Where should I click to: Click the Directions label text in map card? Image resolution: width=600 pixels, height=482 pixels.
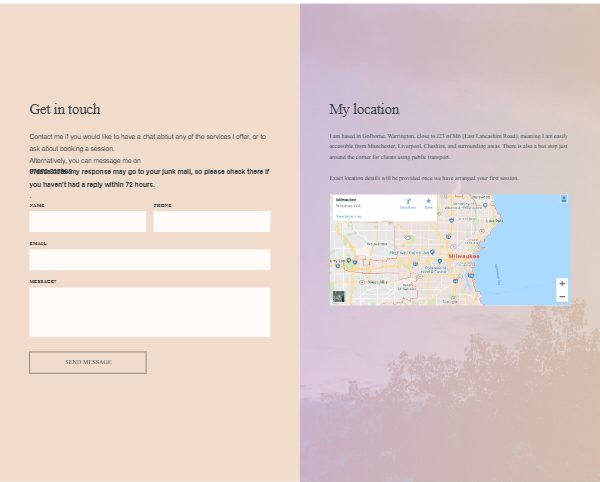pyautogui.click(x=408, y=208)
